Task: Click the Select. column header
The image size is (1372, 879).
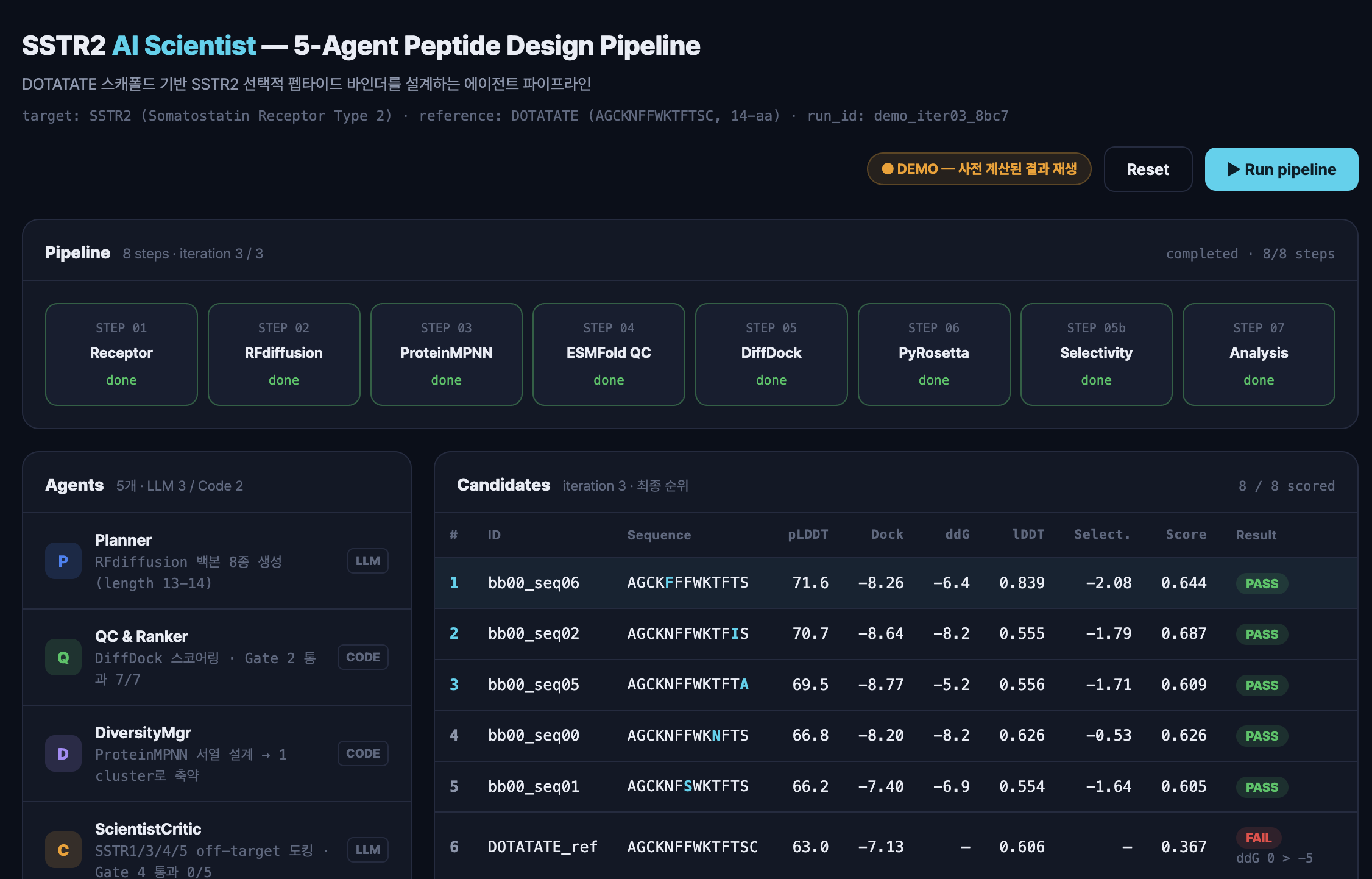Action: click(x=1102, y=535)
